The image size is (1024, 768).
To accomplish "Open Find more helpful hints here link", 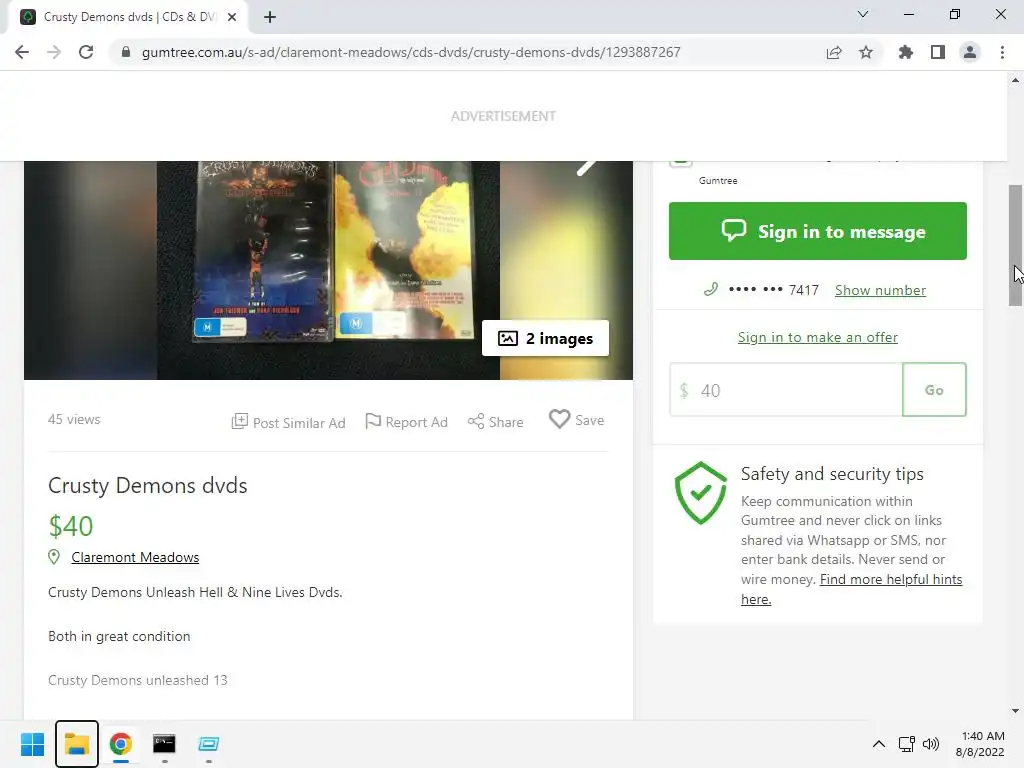I will click(852, 589).
